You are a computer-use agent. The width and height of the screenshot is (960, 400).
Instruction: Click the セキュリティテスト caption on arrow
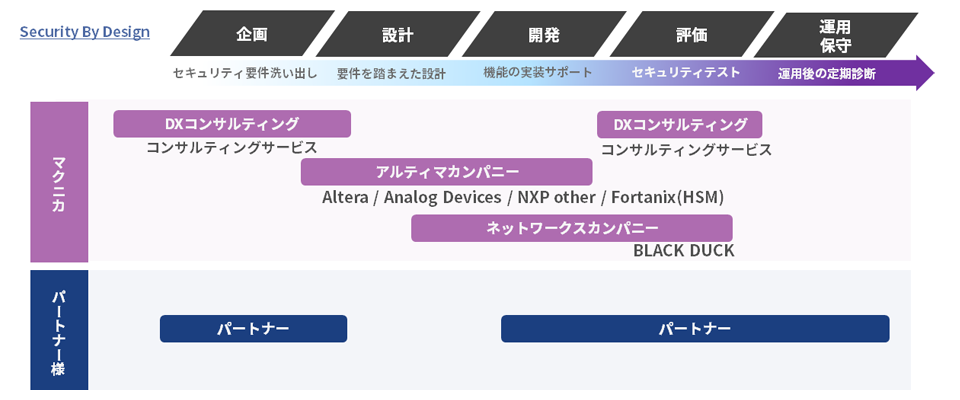coord(686,72)
